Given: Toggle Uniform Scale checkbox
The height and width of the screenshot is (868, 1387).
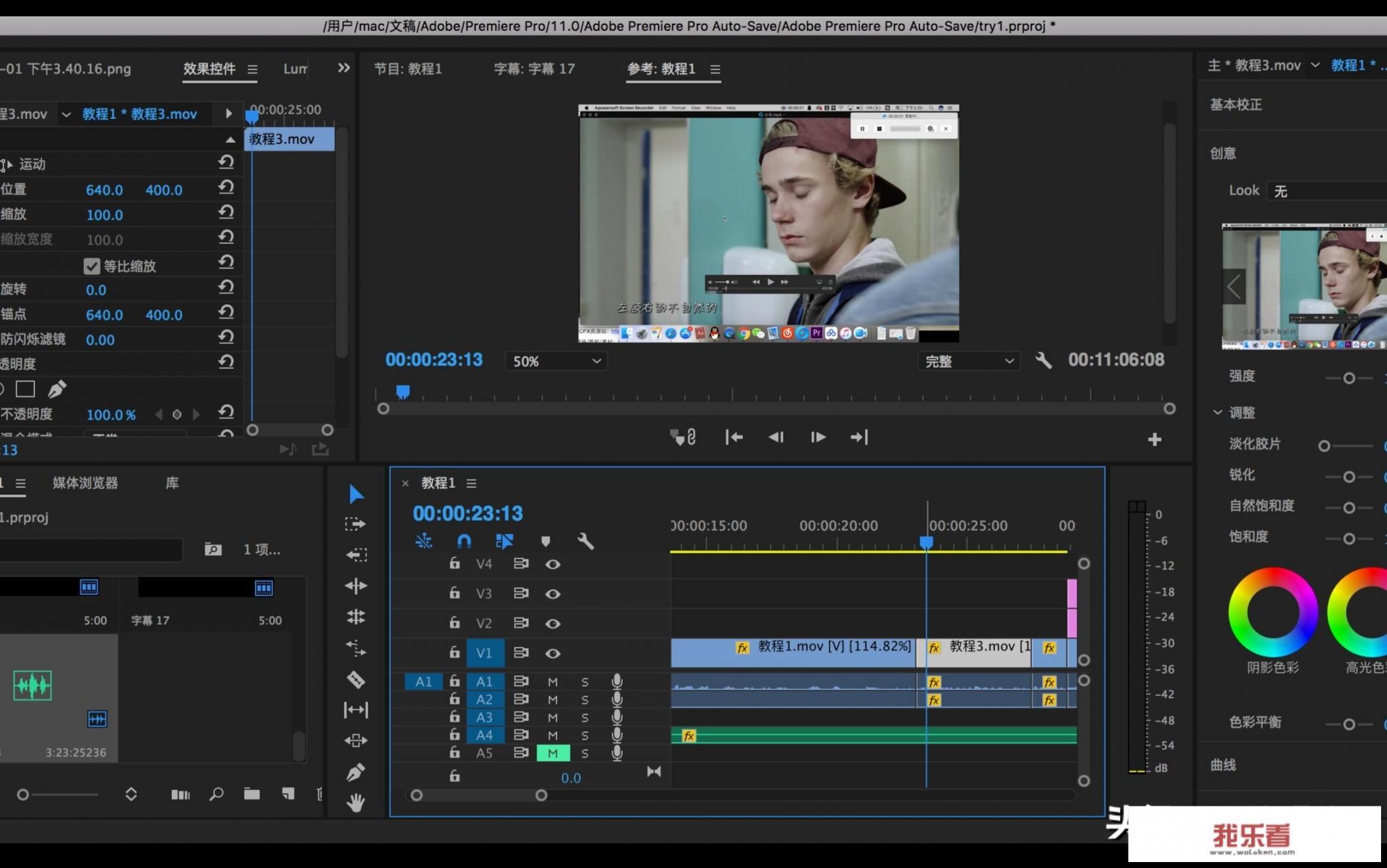Looking at the screenshot, I should 92,266.
